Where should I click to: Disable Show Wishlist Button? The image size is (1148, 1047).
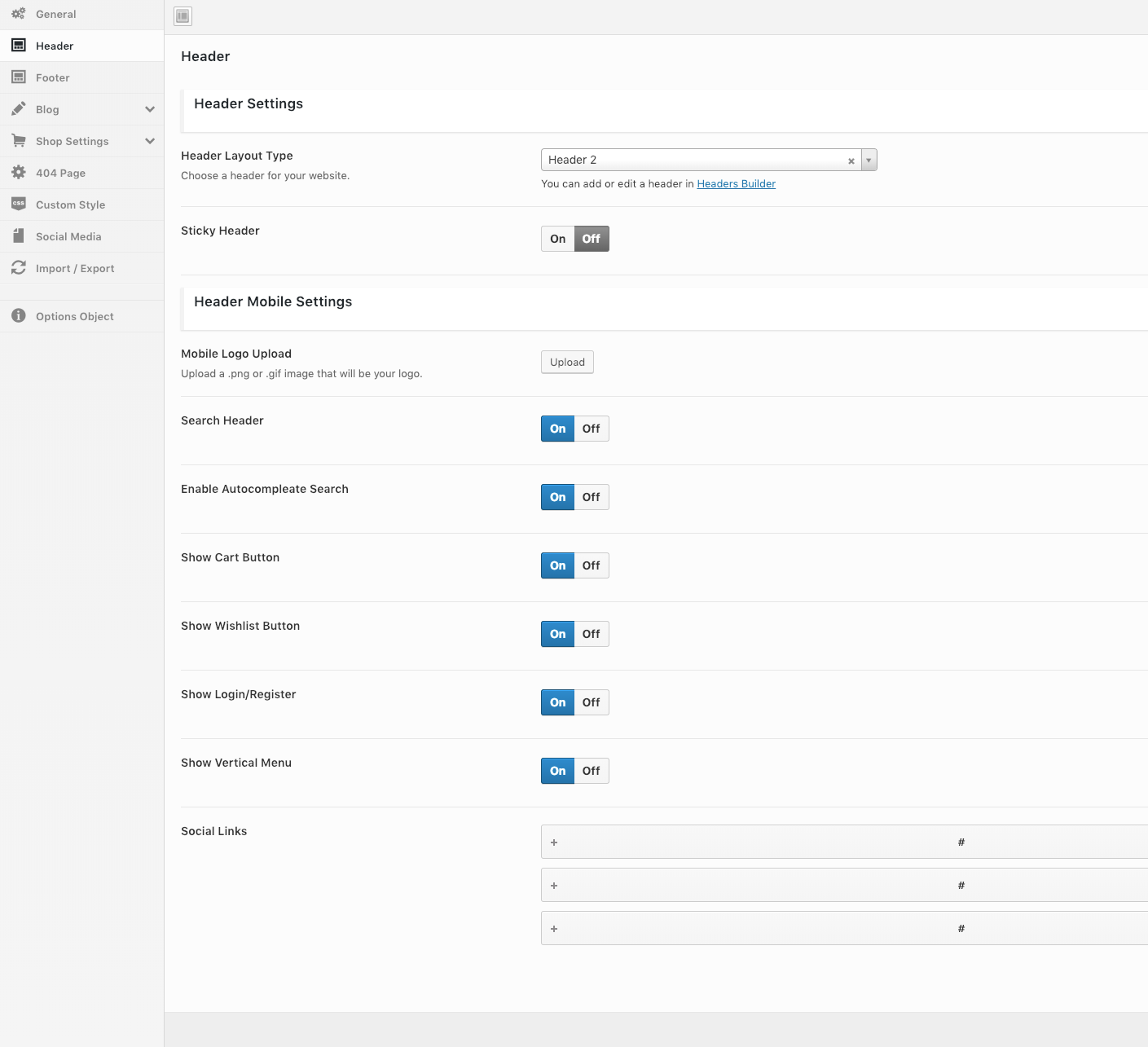[592, 634]
